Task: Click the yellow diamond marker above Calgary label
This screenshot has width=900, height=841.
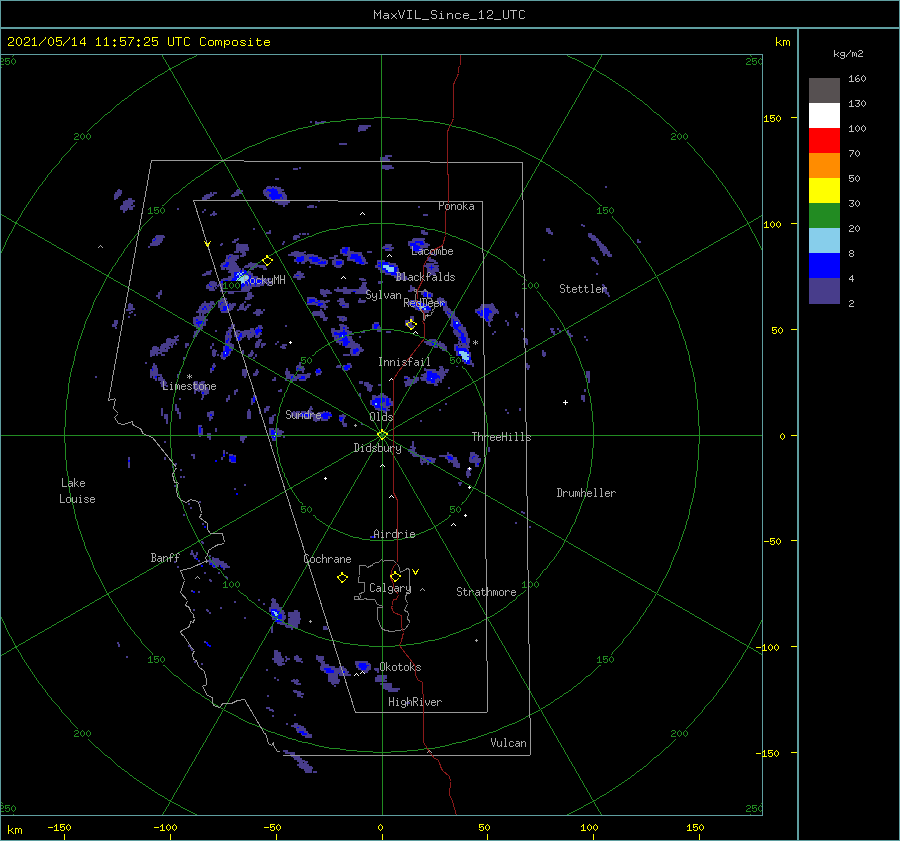Action: [x=395, y=576]
